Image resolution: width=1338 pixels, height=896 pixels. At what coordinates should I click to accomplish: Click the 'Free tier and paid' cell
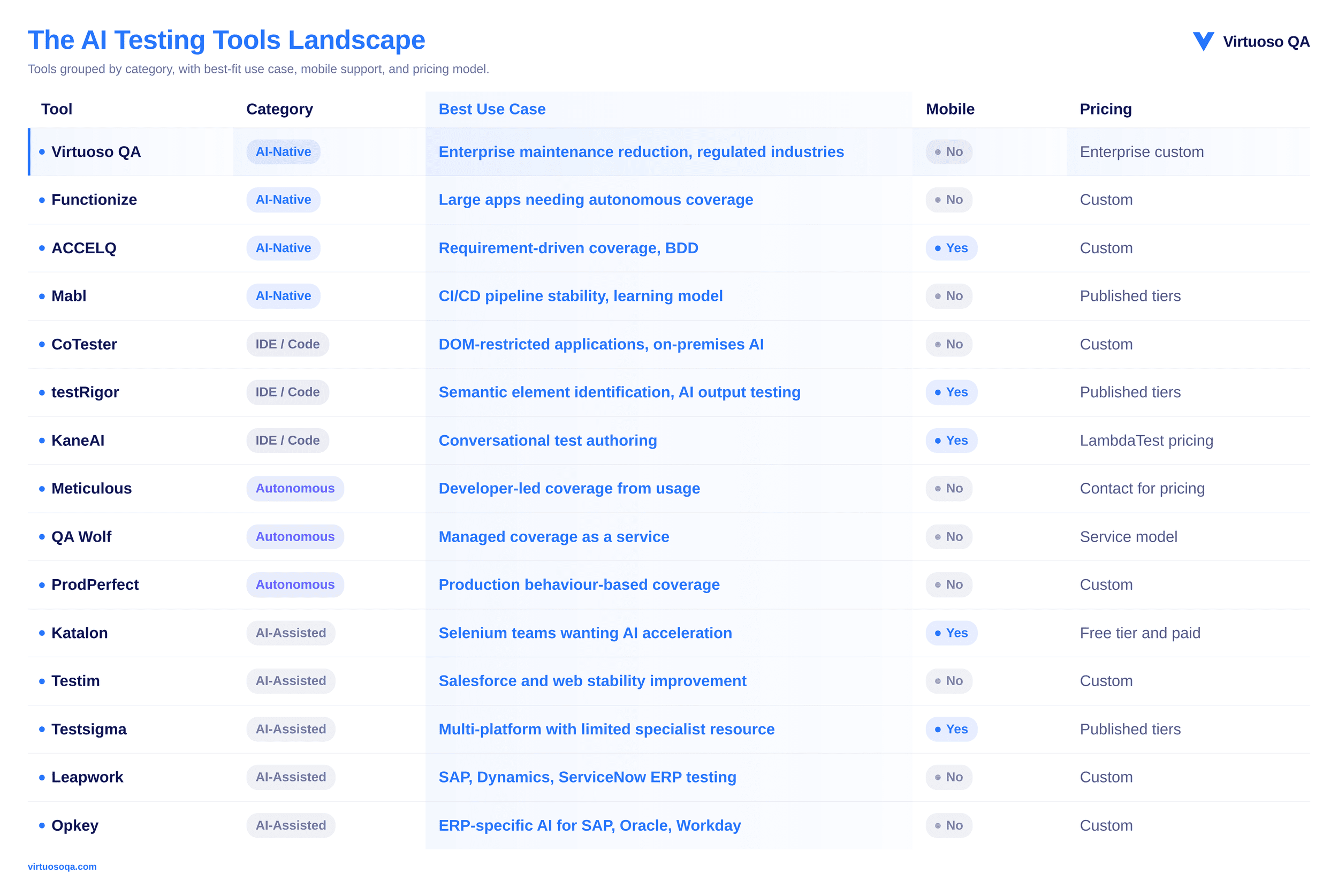(x=1140, y=633)
